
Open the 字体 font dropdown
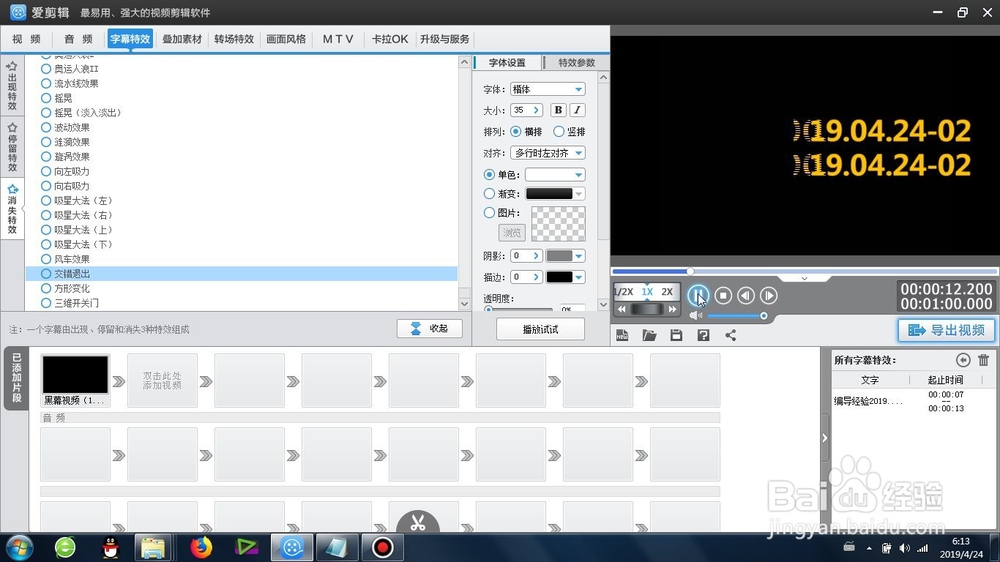pyautogui.click(x=547, y=89)
